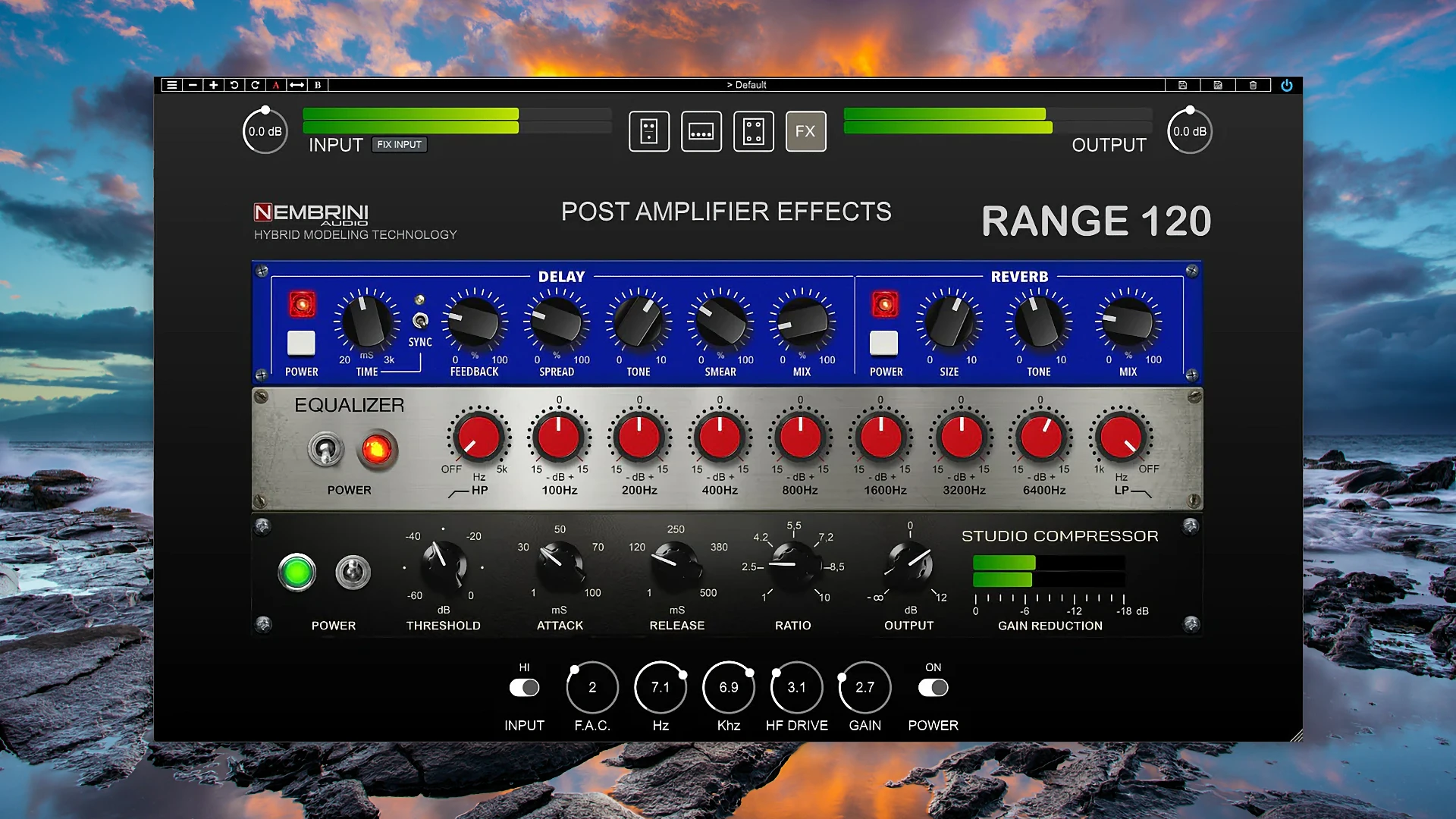Viewport: 1456px width, 819px height.
Task: Click the Equalizer LP filter knob
Action: [x=1121, y=437]
